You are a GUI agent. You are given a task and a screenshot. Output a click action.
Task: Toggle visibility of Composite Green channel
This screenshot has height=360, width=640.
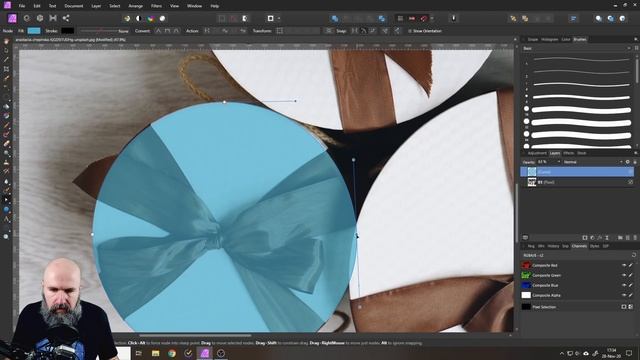624,275
